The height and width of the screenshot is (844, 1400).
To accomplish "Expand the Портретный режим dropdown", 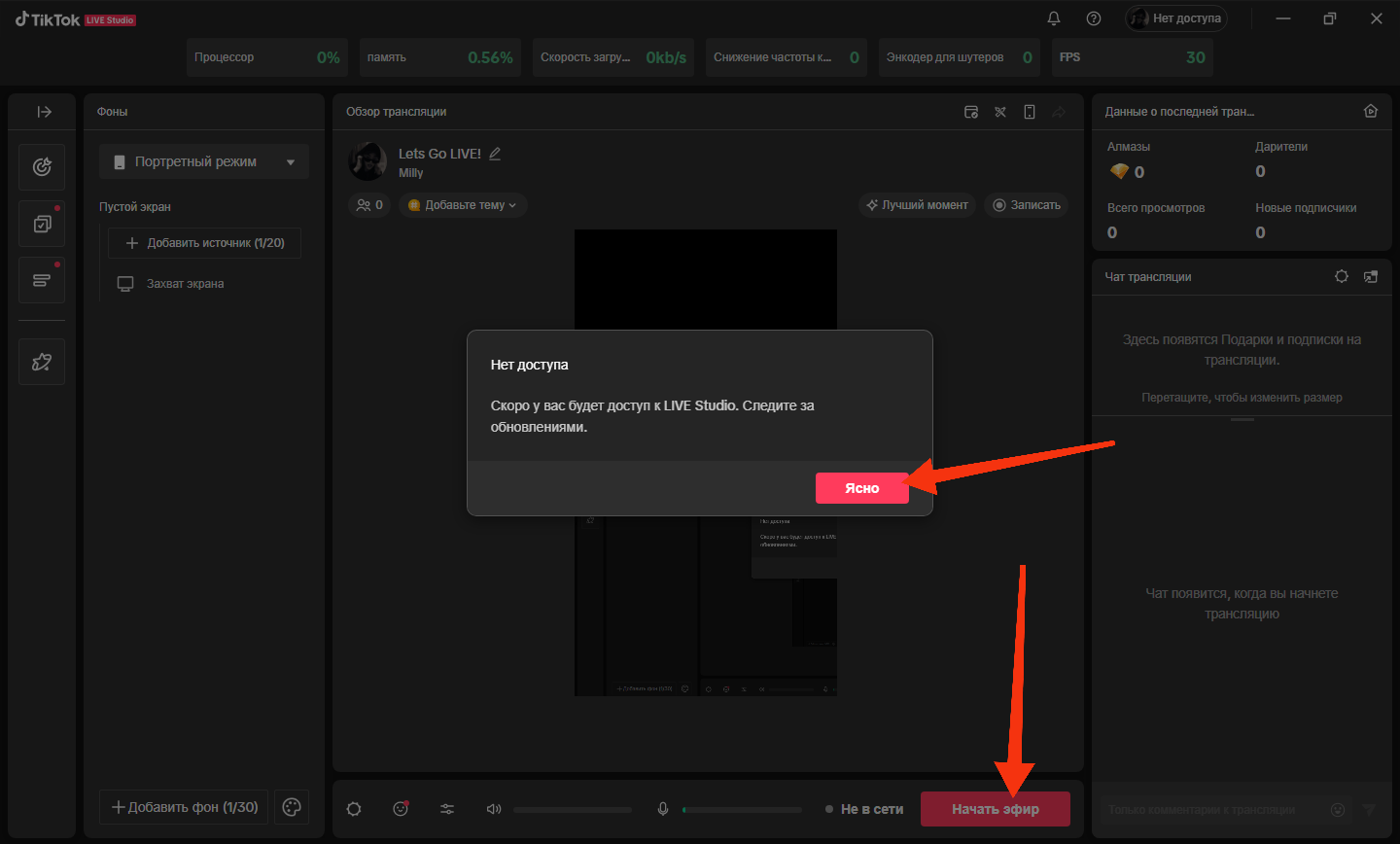I will (204, 161).
